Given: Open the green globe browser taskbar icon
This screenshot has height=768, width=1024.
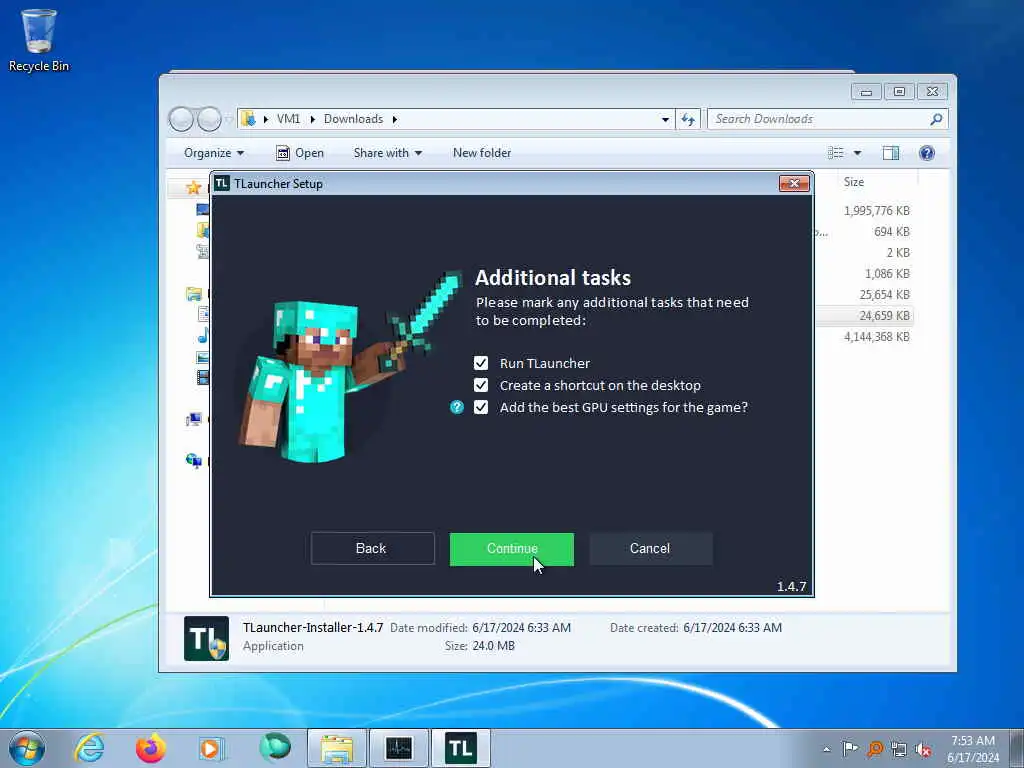Looking at the screenshot, I should [x=275, y=747].
